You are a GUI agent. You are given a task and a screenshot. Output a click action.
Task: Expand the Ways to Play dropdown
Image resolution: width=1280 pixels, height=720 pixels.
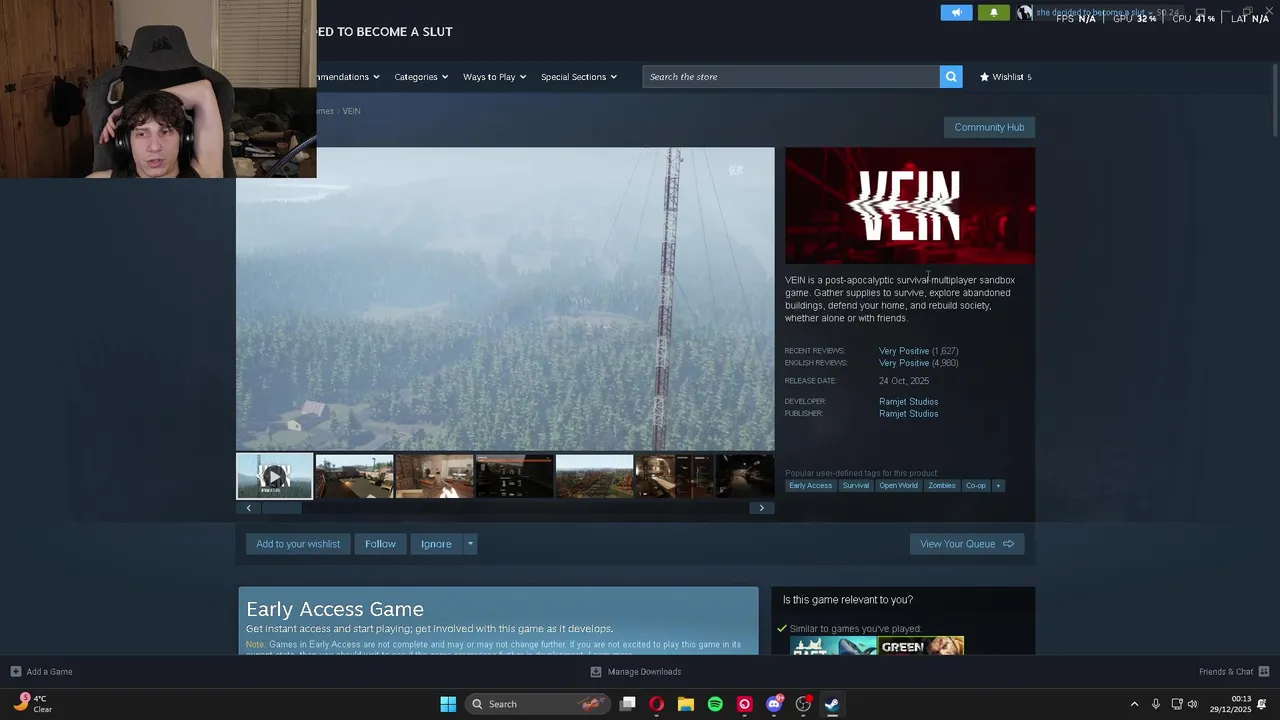(x=494, y=77)
